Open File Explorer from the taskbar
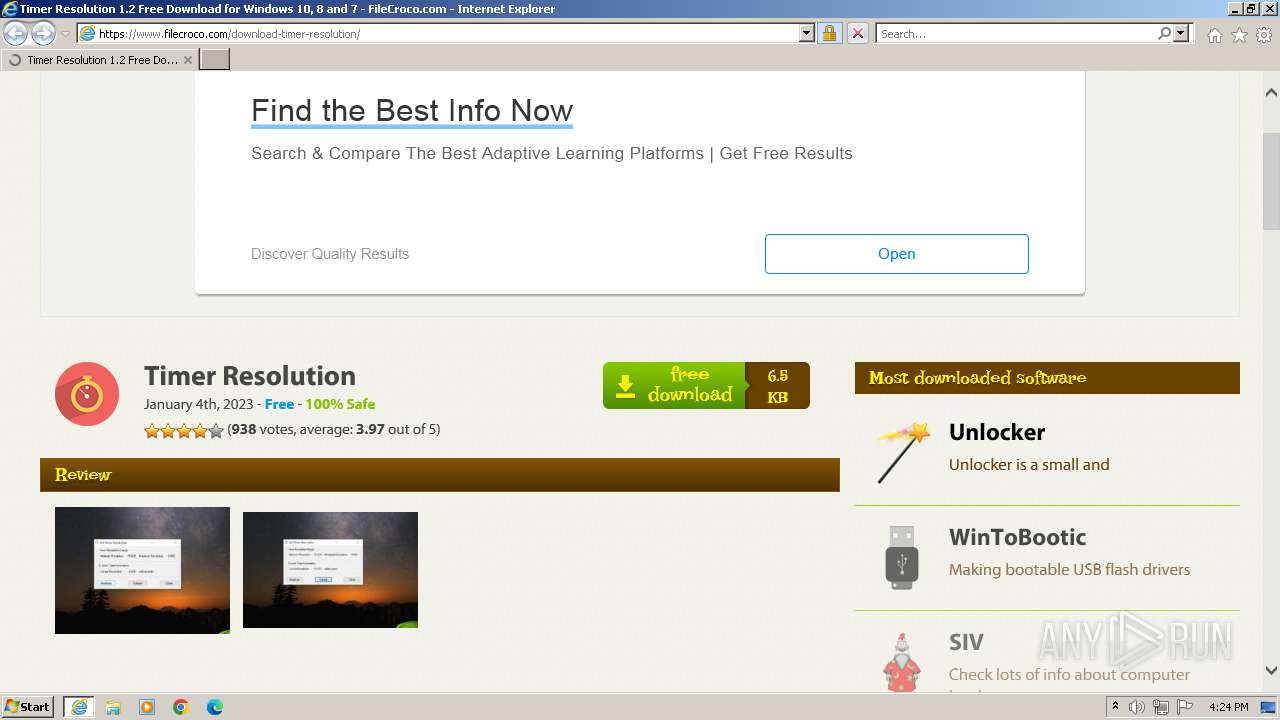1280x720 pixels. point(113,707)
